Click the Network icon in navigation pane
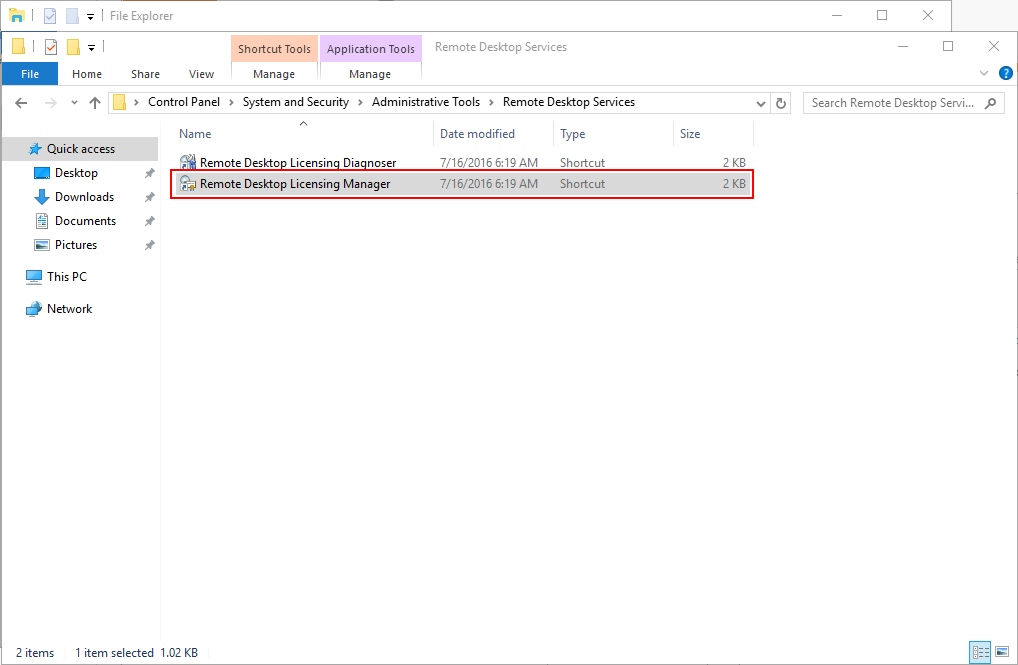 (x=34, y=309)
